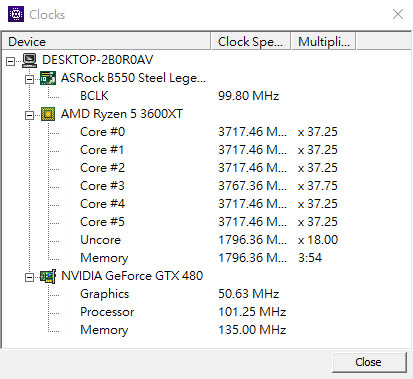
Task: Click the Clocks app icon in title bar
Action: pos(16,14)
